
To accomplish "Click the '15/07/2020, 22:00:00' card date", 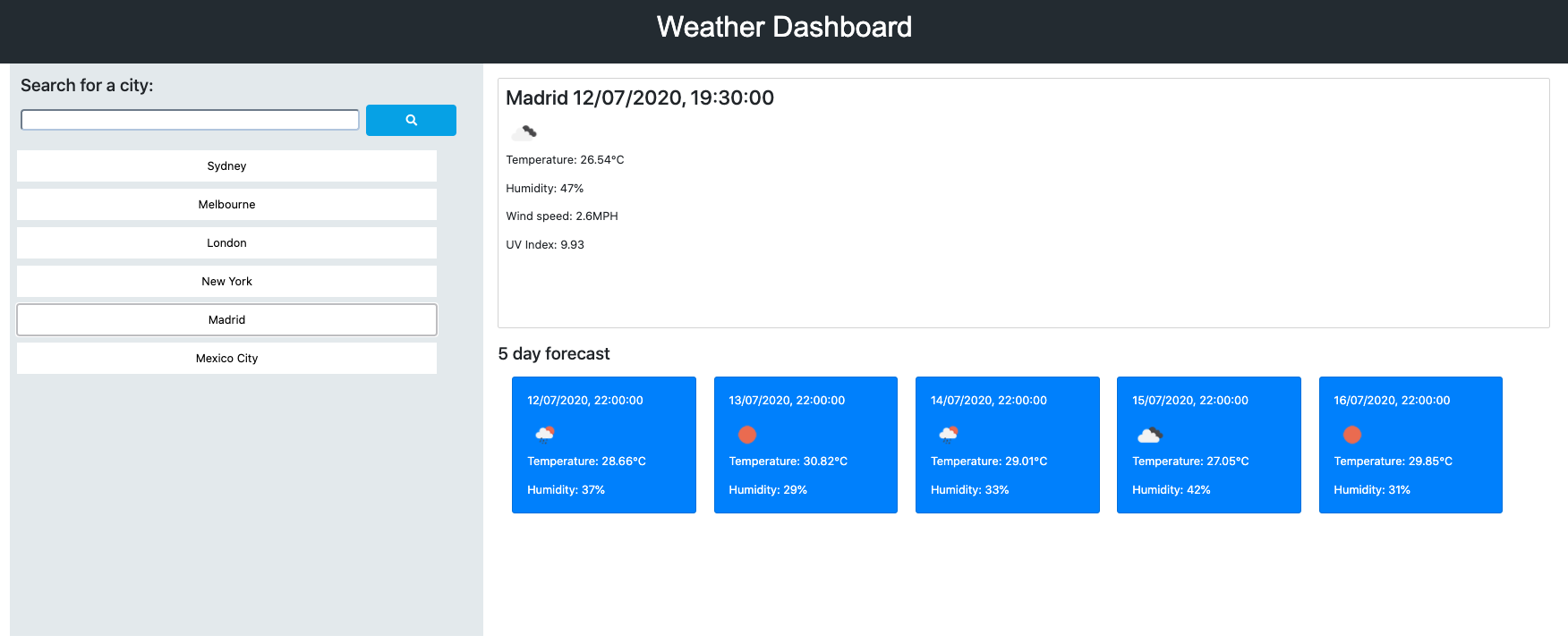I will tap(1190, 401).
